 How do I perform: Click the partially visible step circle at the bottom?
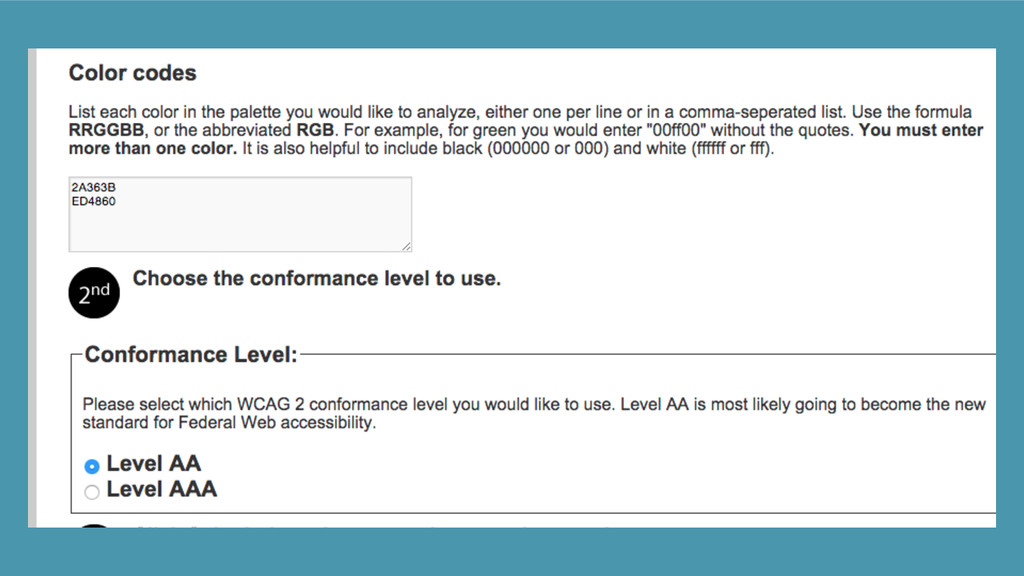coord(94,525)
